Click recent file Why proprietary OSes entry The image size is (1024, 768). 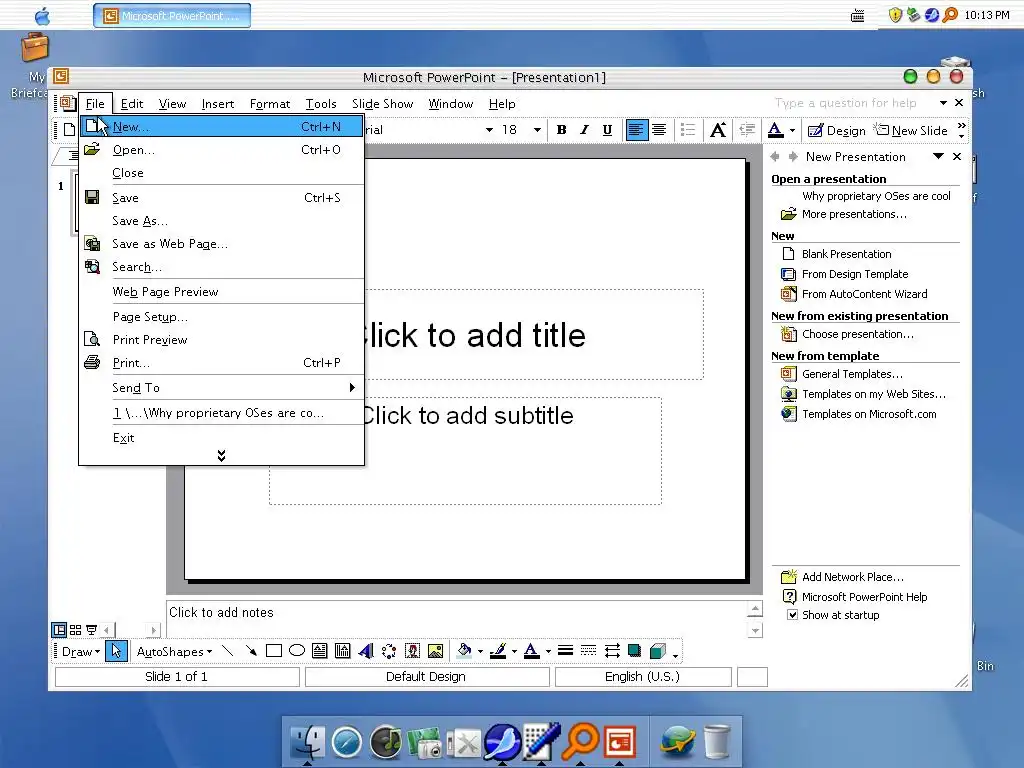(x=221, y=413)
